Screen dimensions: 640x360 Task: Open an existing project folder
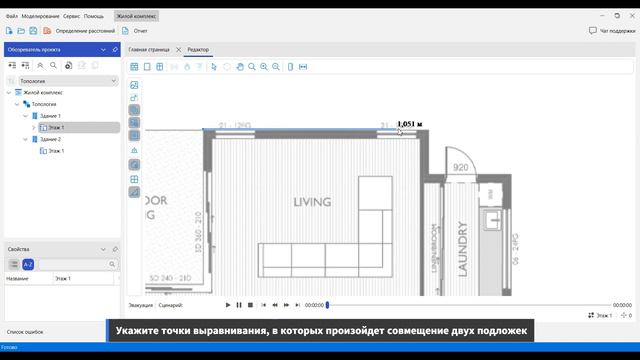click(21, 31)
